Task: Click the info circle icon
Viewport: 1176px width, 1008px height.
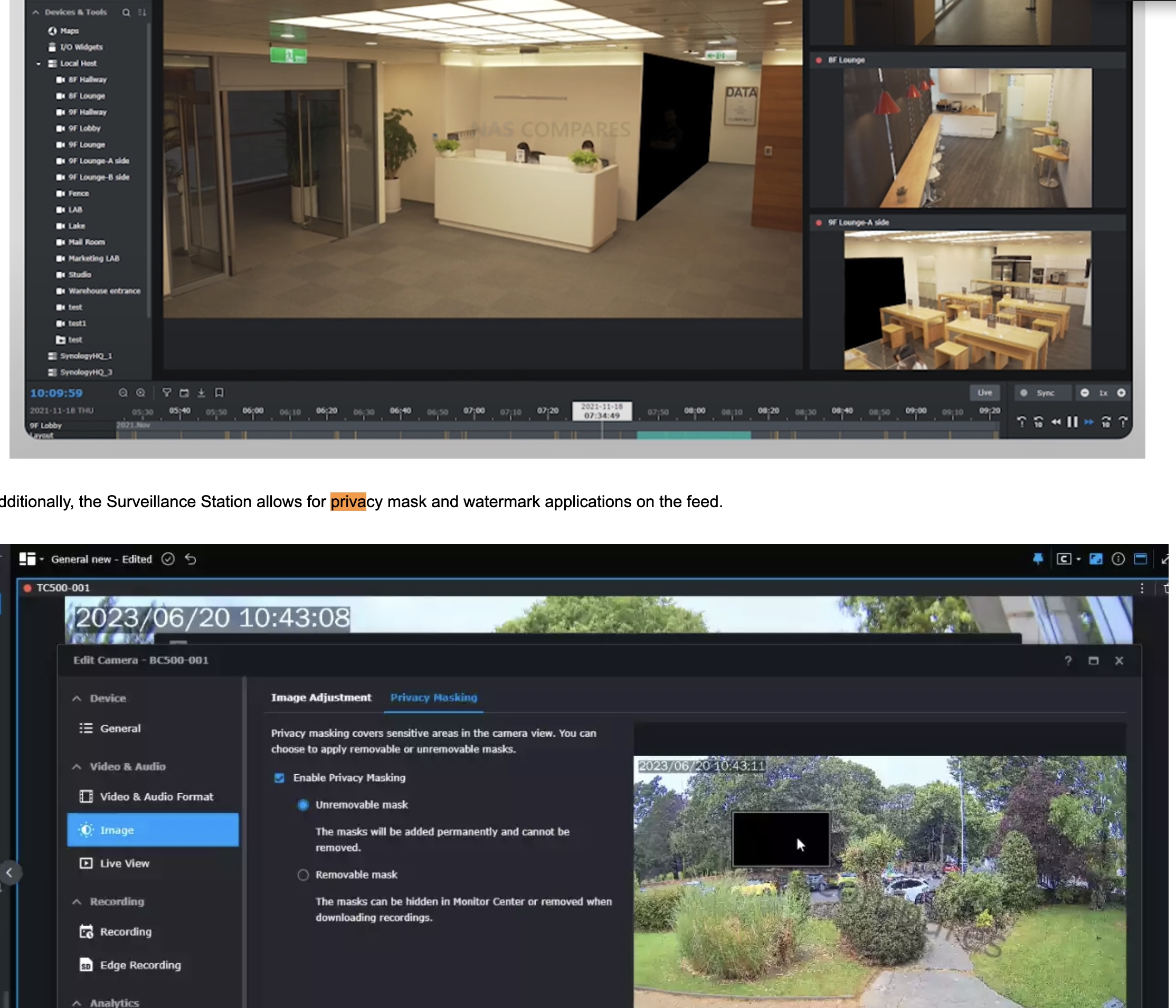Action: click(1117, 559)
